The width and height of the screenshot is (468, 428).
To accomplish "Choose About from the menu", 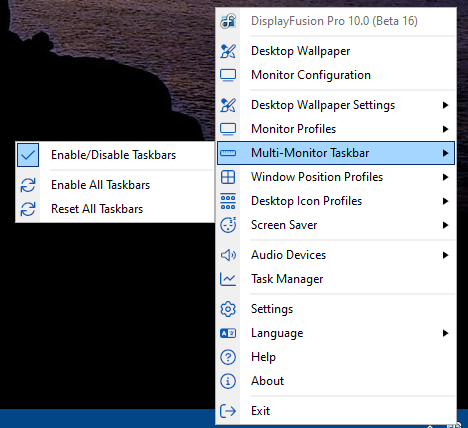I will click(x=336, y=381).
